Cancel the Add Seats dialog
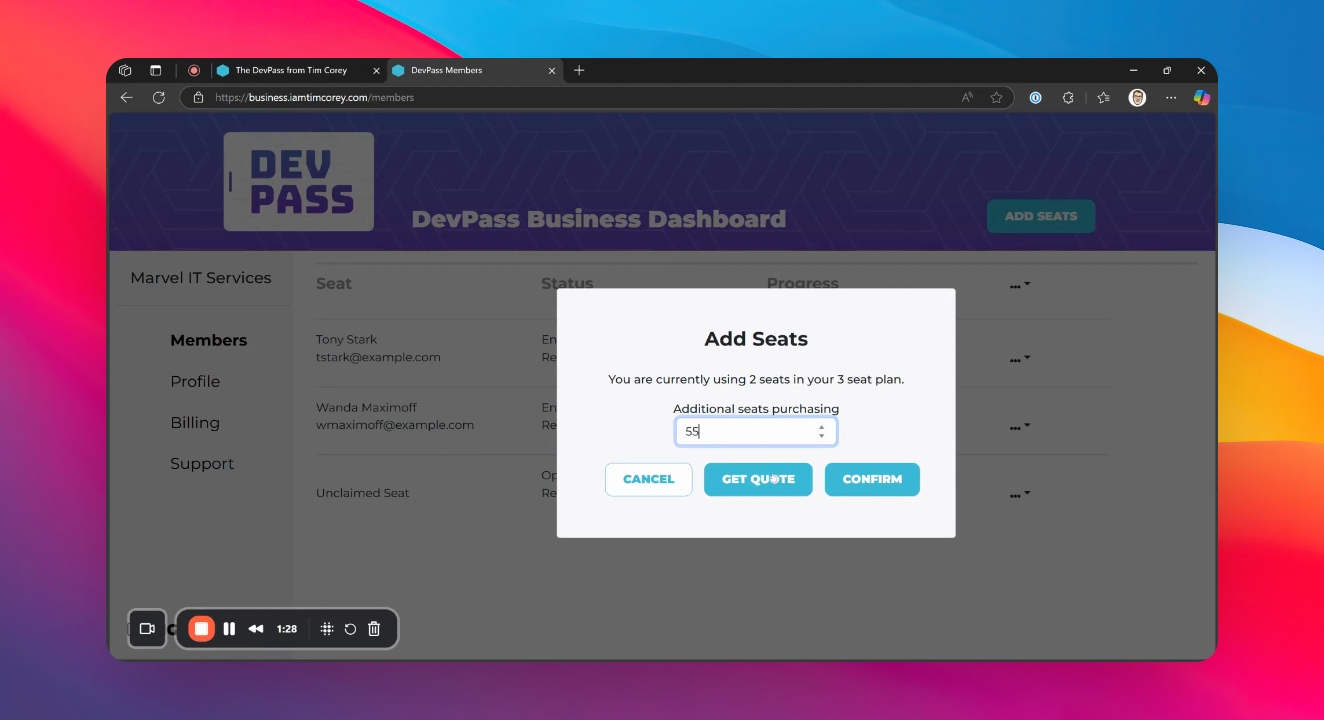This screenshot has height=720, width=1324. [x=649, y=479]
